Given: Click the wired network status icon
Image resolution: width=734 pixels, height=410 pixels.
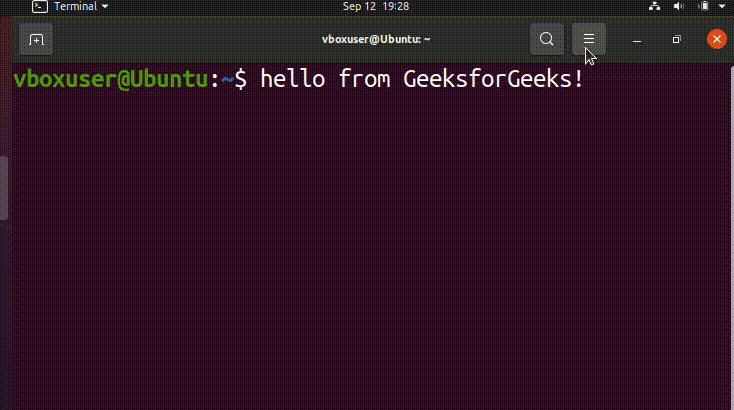Looking at the screenshot, I should pos(653,6).
